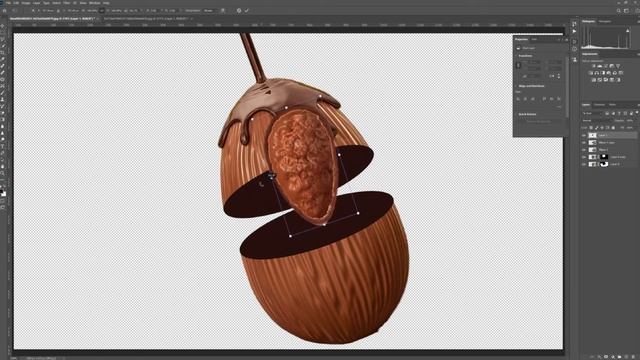Open the layer Fill dropdown
This screenshot has height=360, width=640.
coord(630,128)
